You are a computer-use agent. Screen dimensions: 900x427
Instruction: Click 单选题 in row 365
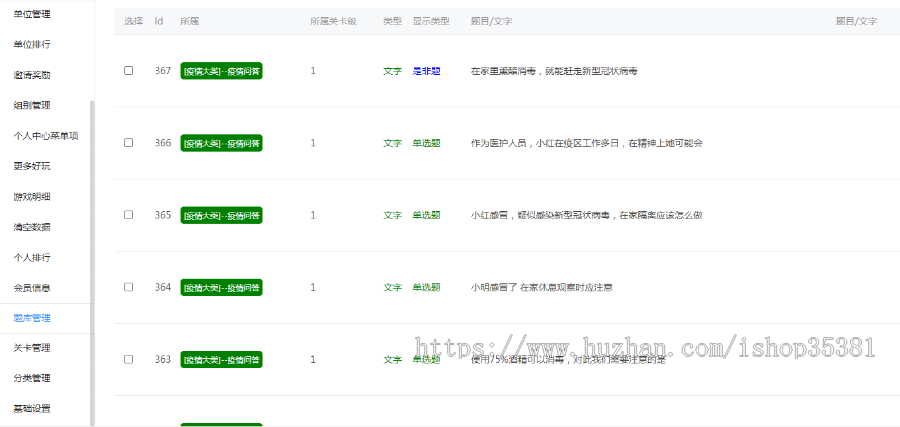point(426,215)
